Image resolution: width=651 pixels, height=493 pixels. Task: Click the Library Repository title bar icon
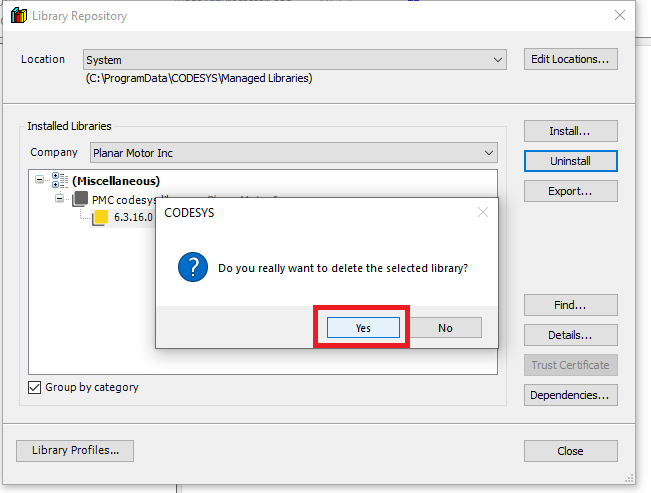click(18, 16)
